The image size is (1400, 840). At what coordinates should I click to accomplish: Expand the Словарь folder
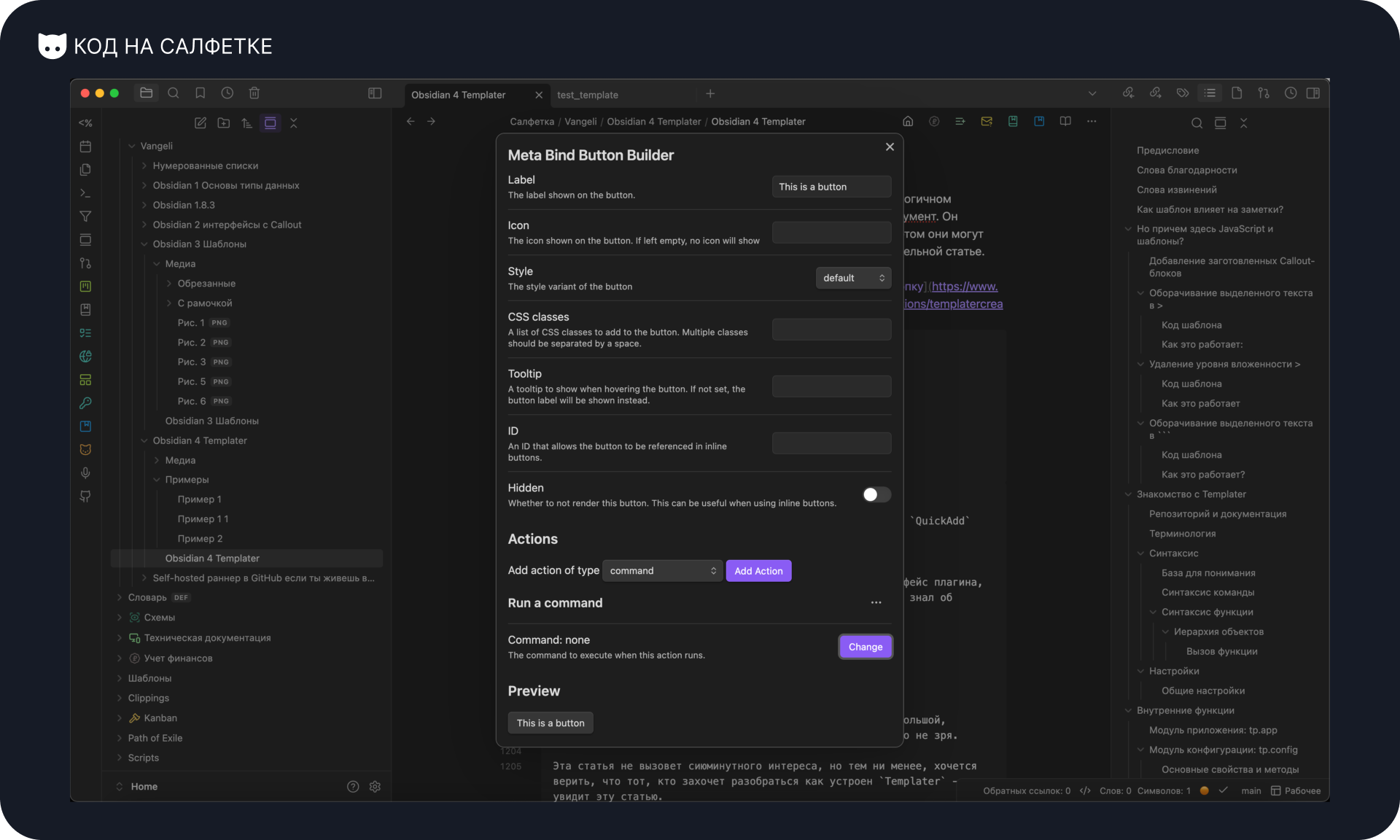point(120,598)
